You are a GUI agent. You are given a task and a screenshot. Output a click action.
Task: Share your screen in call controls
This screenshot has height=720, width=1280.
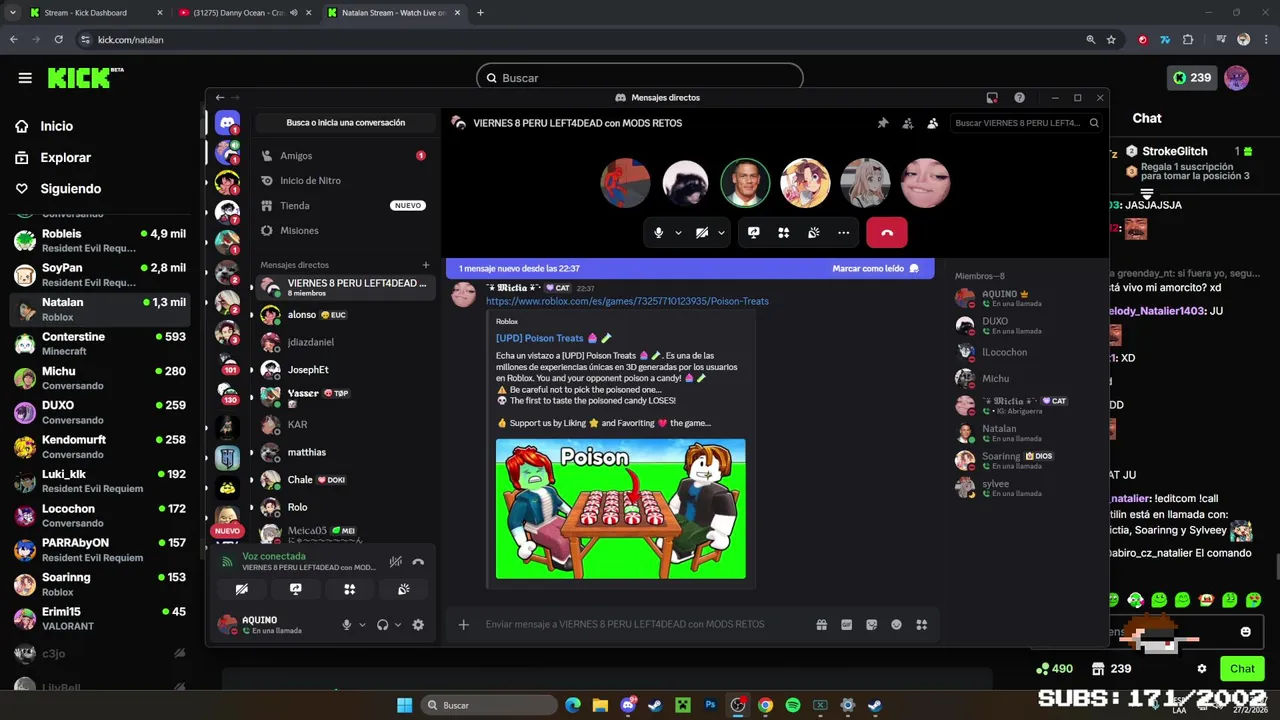pyautogui.click(x=754, y=232)
